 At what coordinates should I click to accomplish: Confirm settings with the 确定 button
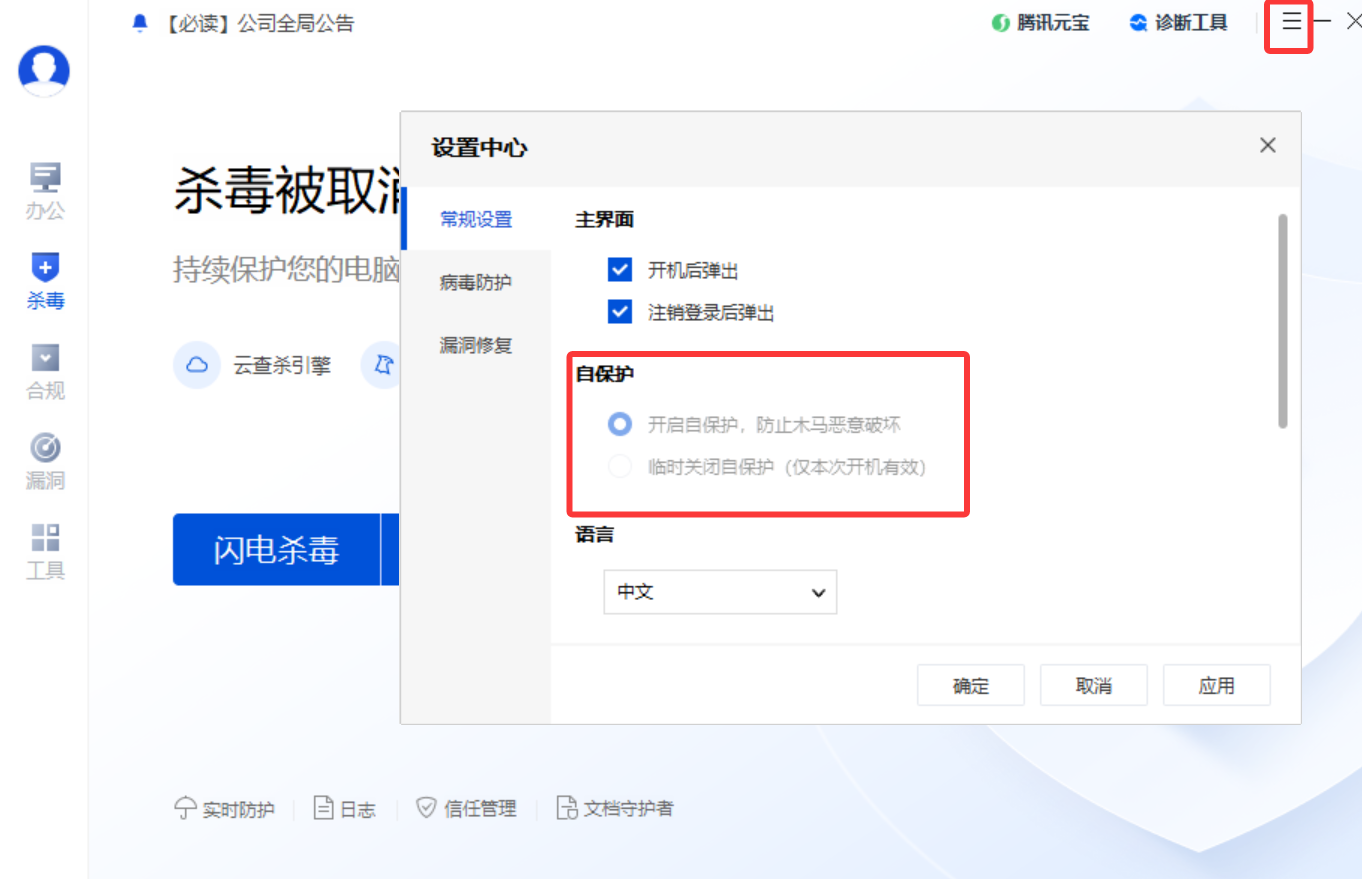pos(971,686)
